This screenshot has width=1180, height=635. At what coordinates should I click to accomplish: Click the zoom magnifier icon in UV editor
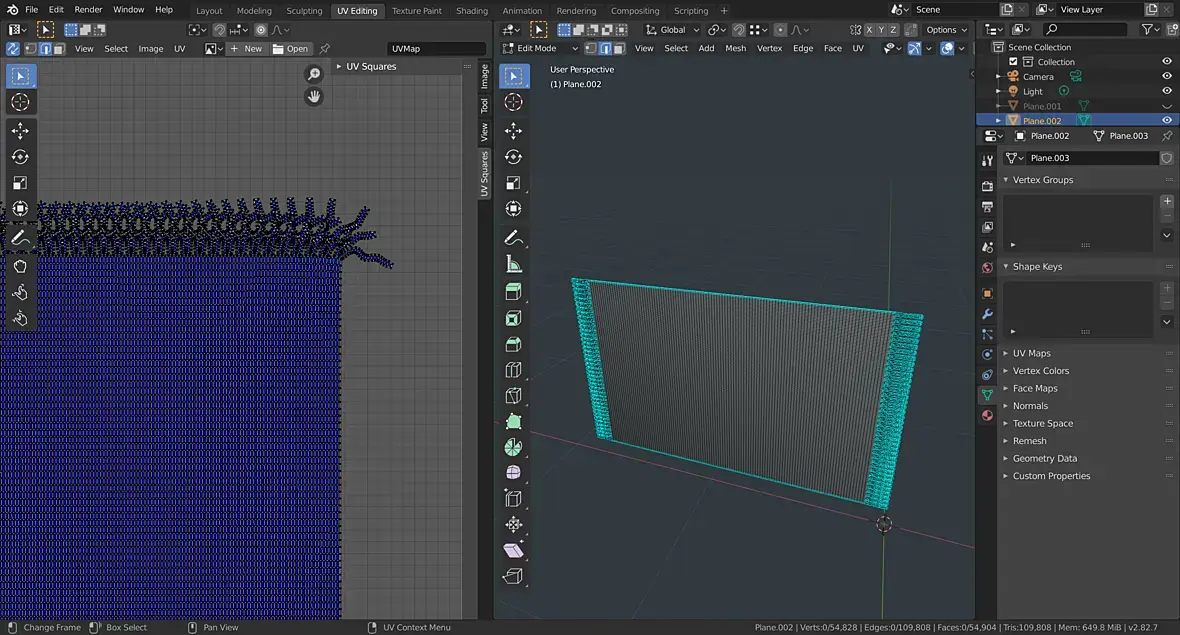coord(314,74)
